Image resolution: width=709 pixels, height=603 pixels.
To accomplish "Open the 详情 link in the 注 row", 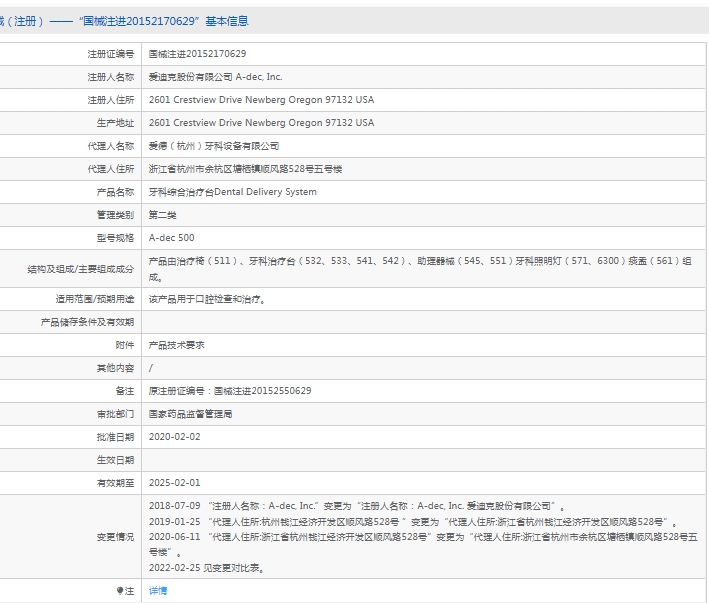I will pos(158,590).
